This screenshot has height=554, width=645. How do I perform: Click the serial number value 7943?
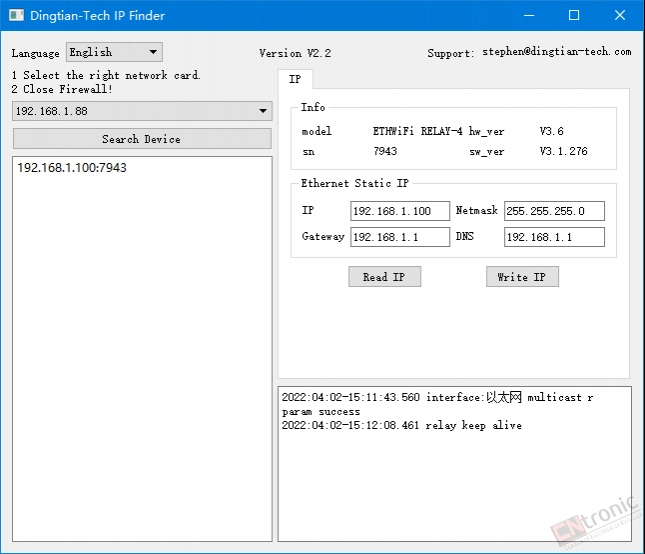coord(385,151)
